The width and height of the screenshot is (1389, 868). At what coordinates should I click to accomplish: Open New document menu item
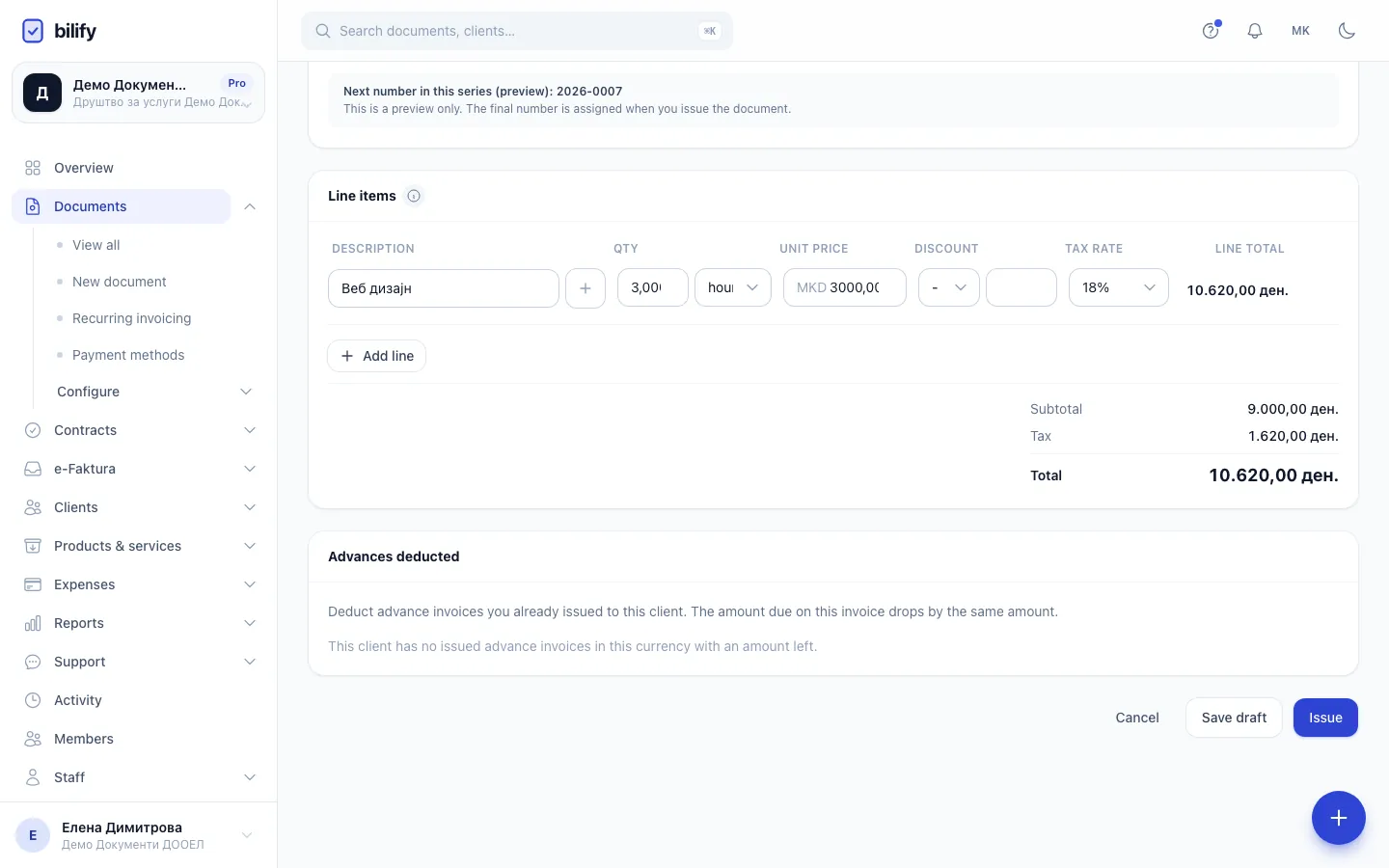click(x=120, y=282)
